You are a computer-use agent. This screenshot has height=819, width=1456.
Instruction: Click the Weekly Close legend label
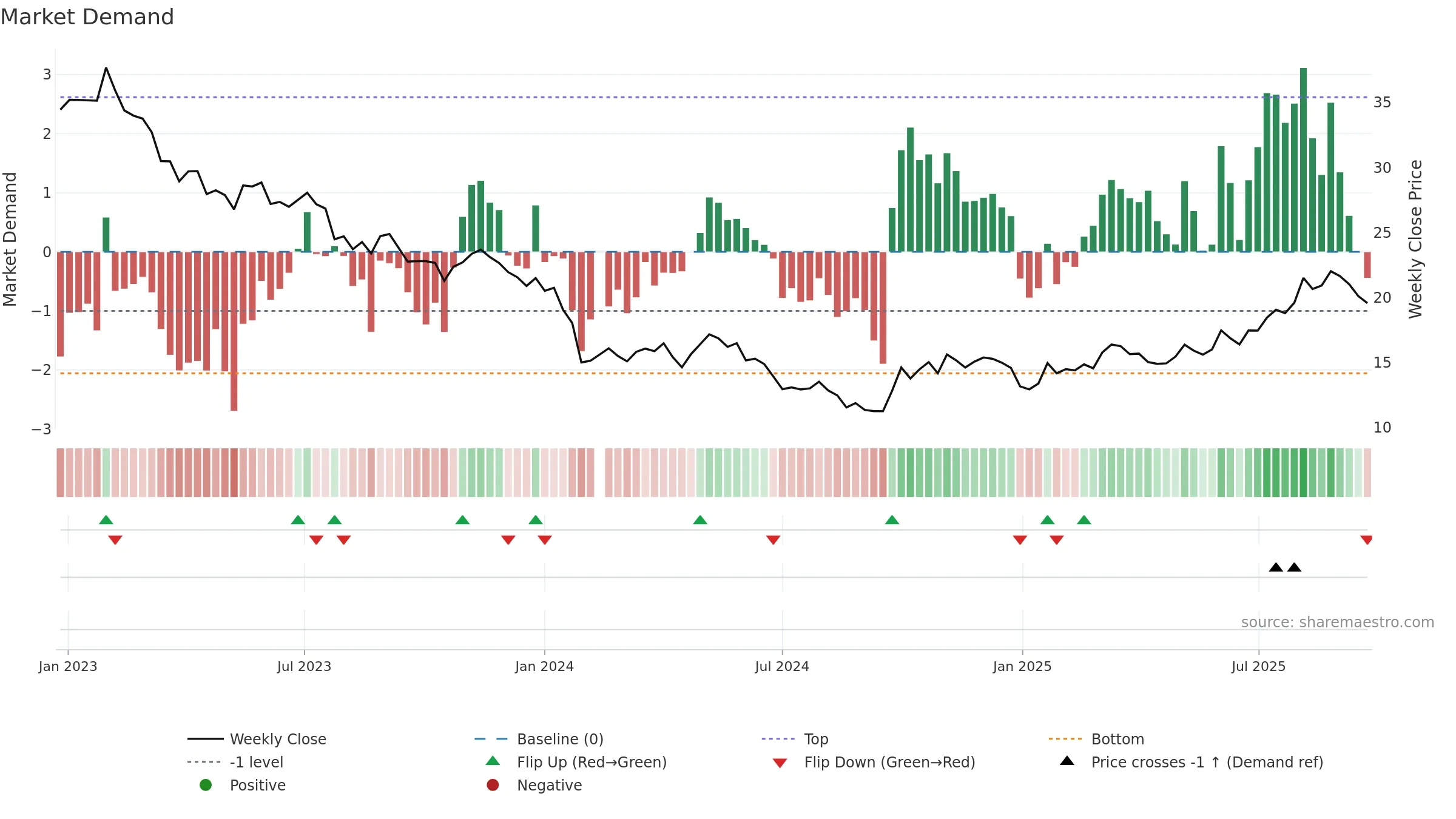click(x=278, y=739)
